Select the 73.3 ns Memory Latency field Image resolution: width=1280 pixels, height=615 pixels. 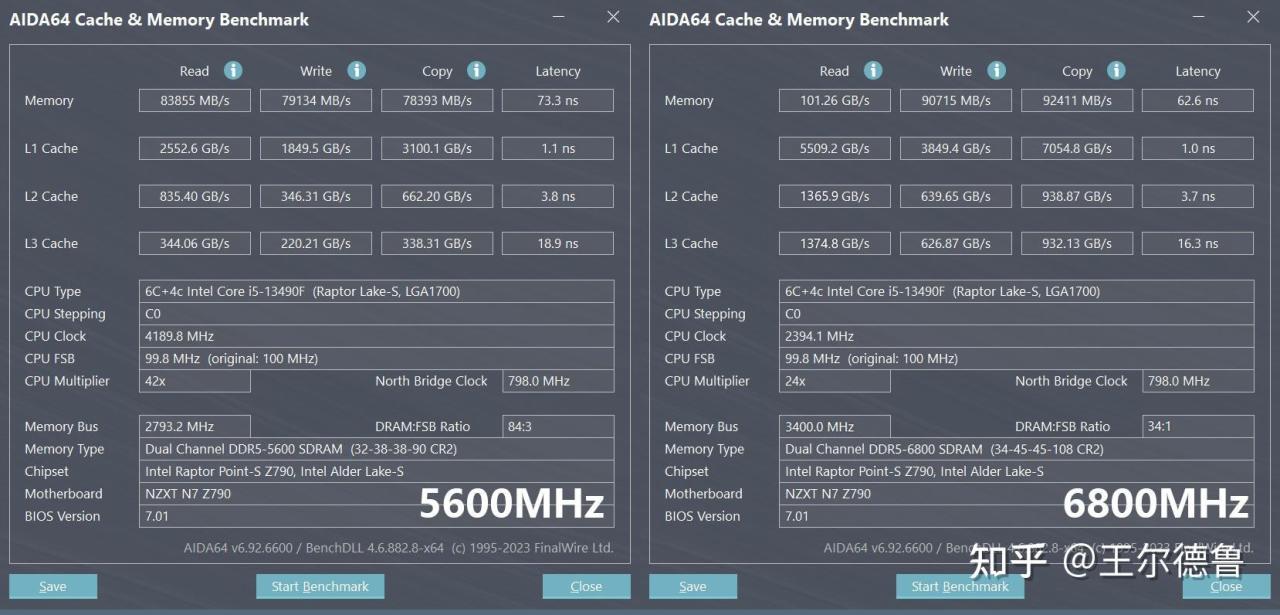(557, 100)
